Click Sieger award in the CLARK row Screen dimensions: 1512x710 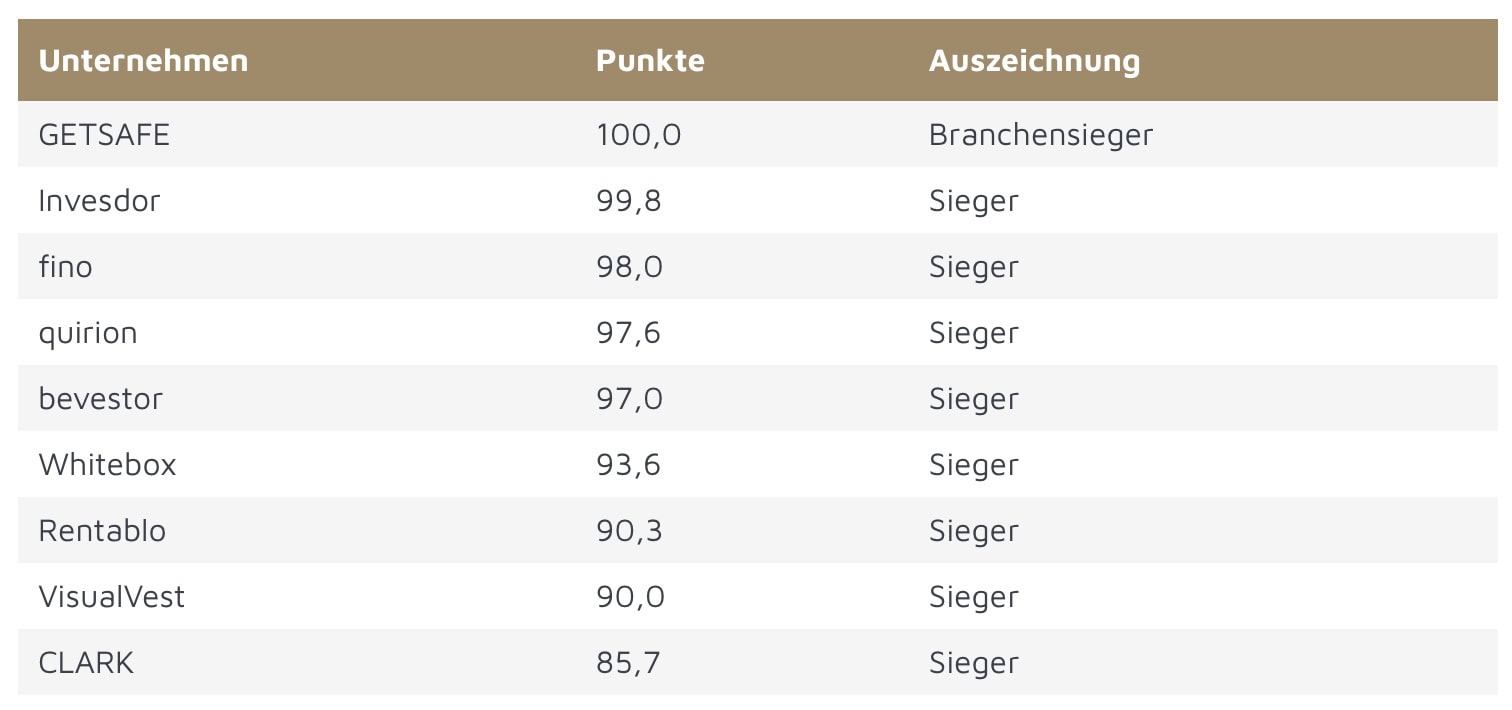973,662
